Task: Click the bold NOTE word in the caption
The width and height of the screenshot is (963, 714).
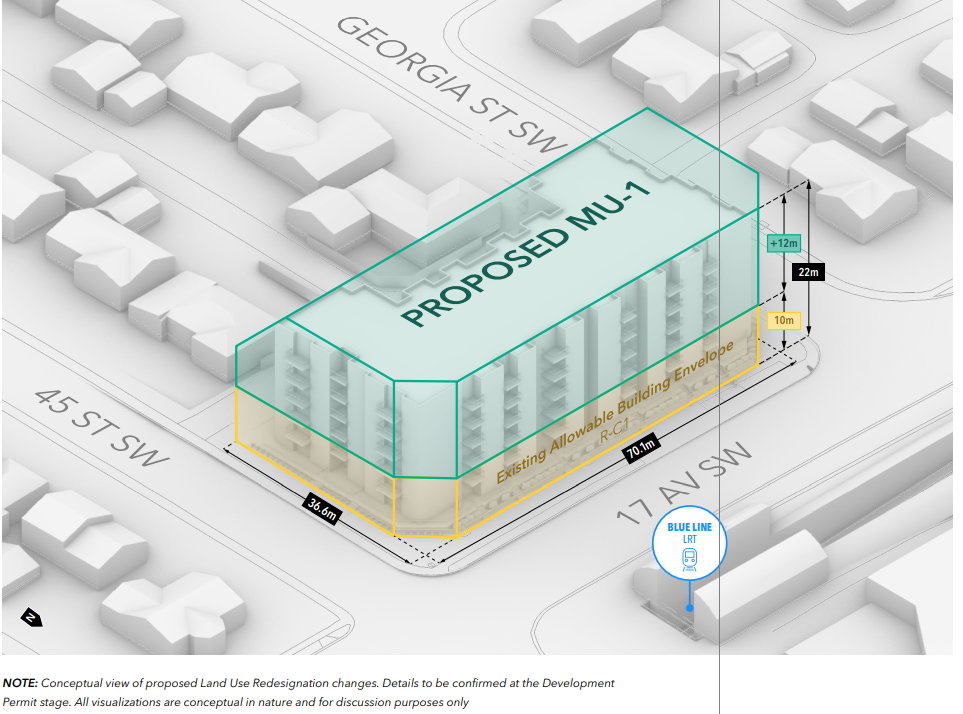Action: [x=20, y=683]
